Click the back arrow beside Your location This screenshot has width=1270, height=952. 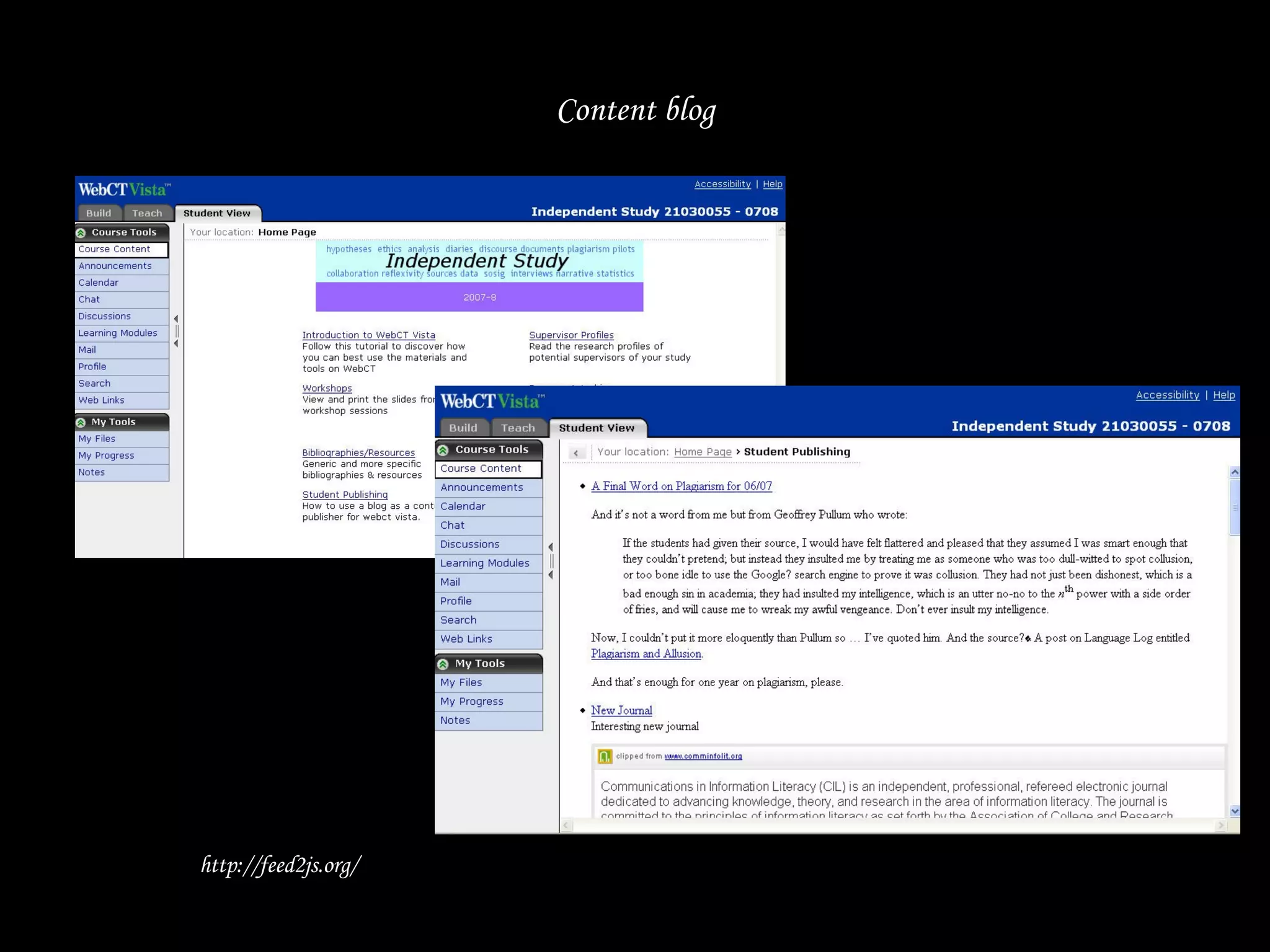(x=576, y=453)
